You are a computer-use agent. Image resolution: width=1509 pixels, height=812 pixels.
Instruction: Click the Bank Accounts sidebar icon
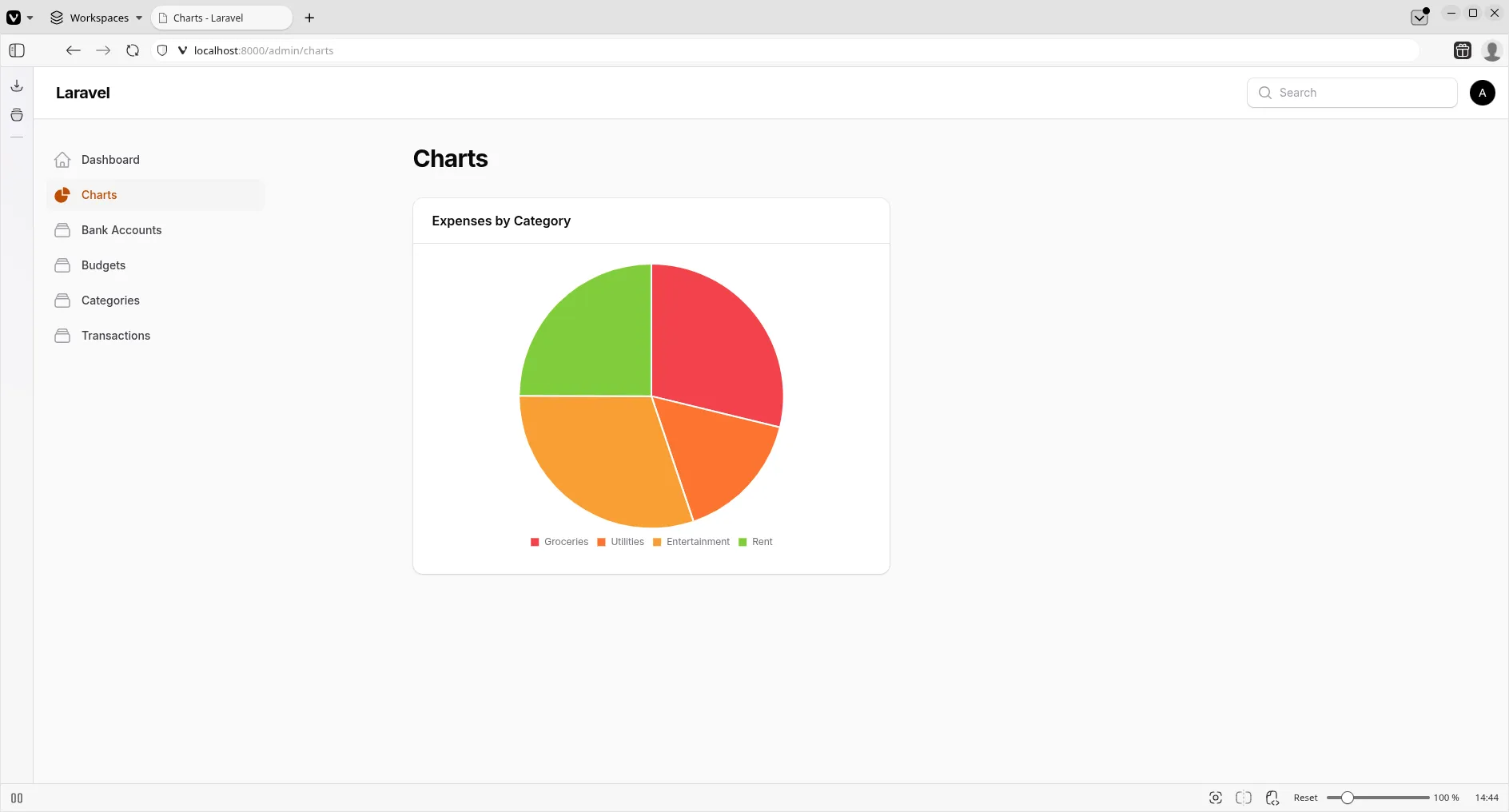pos(62,230)
